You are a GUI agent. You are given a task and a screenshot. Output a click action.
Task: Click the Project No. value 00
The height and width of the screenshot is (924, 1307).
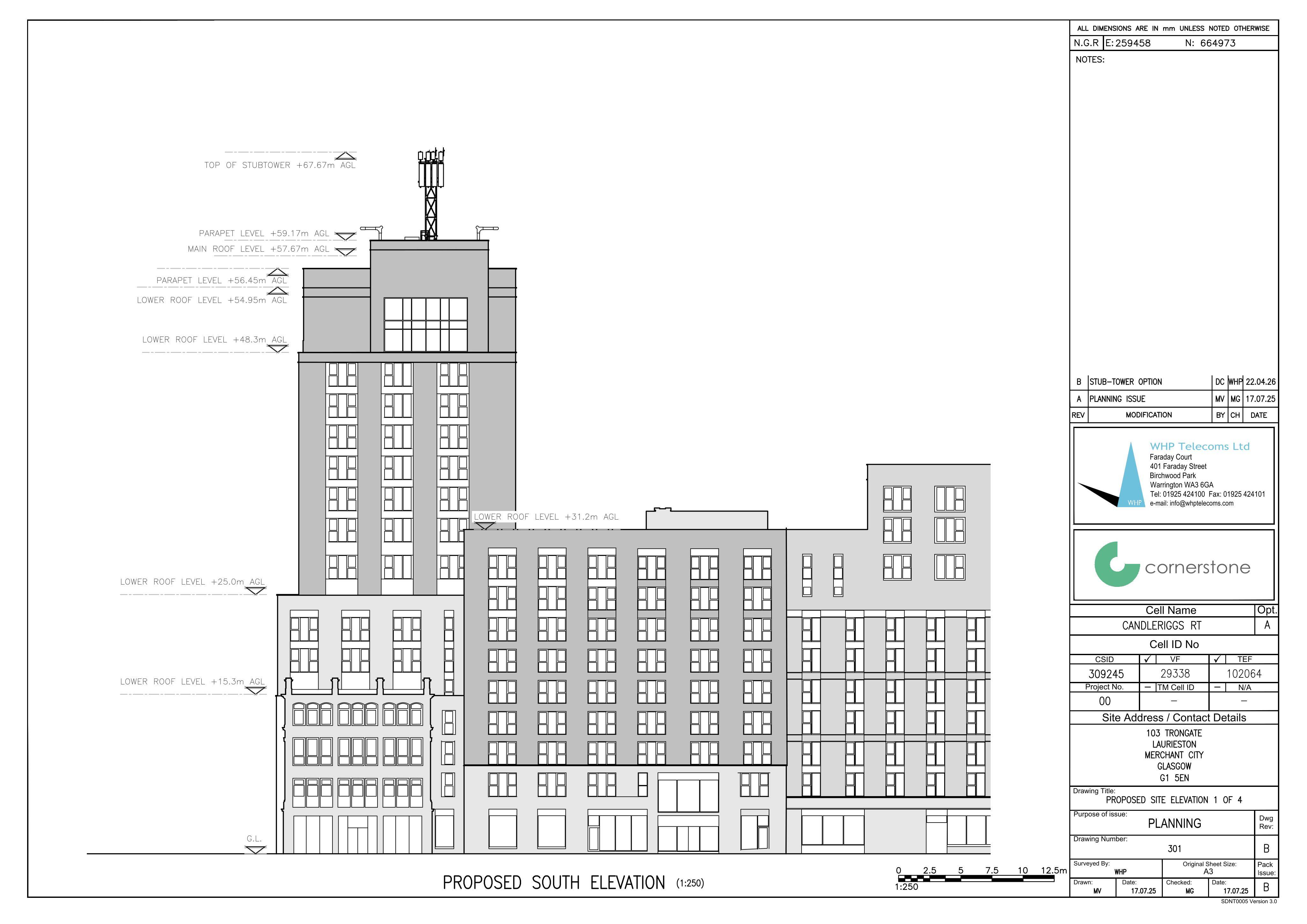[x=1104, y=702]
